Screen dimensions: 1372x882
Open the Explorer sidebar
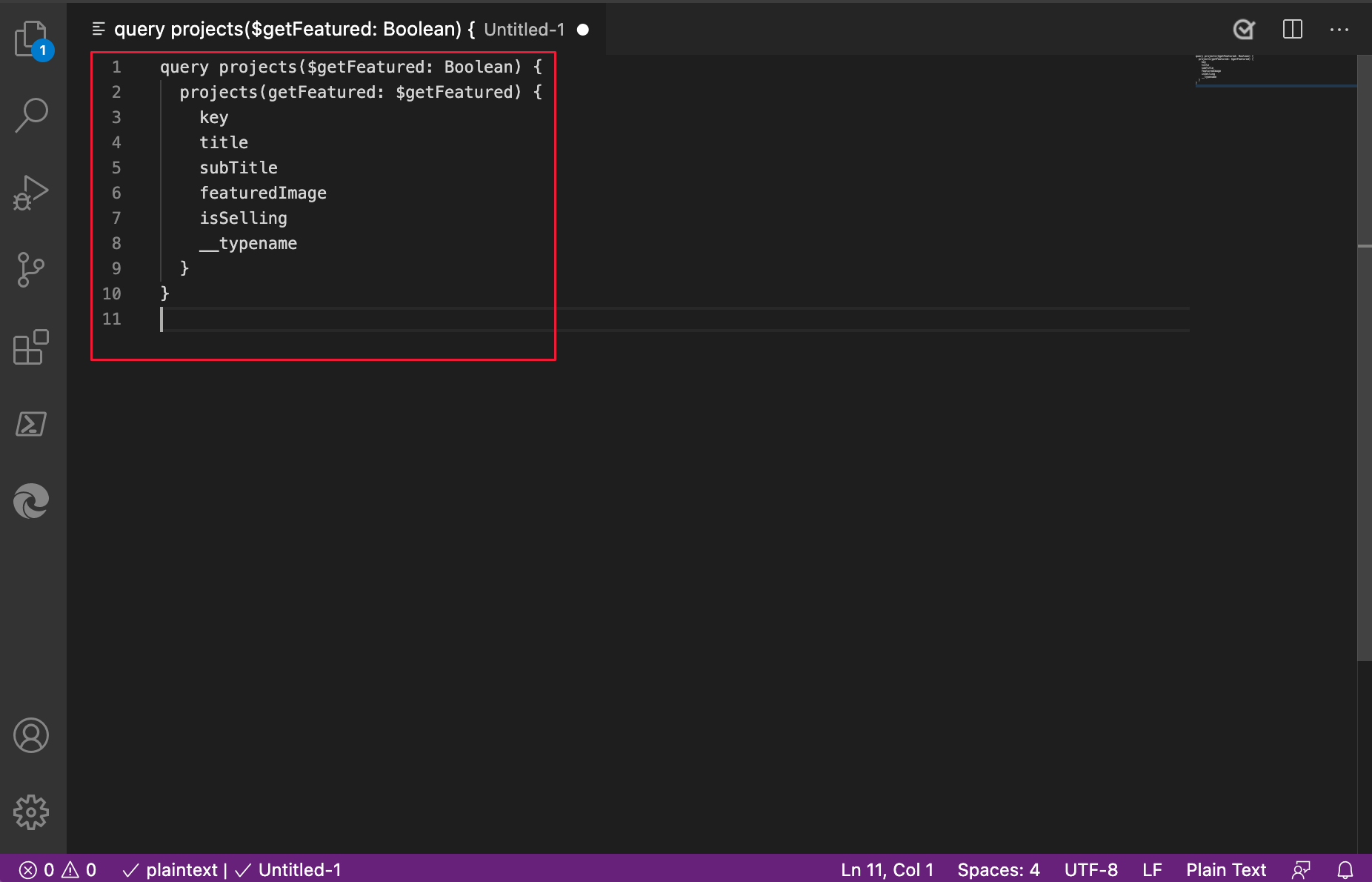point(32,39)
